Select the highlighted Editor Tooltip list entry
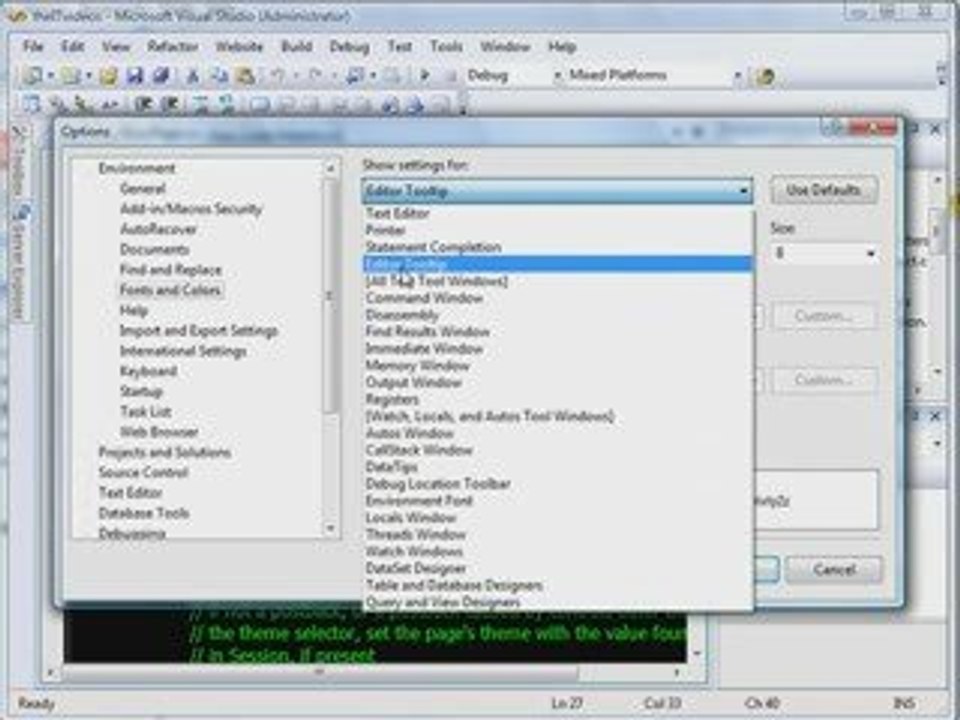This screenshot has width=960, height=720. click(557, 264)
